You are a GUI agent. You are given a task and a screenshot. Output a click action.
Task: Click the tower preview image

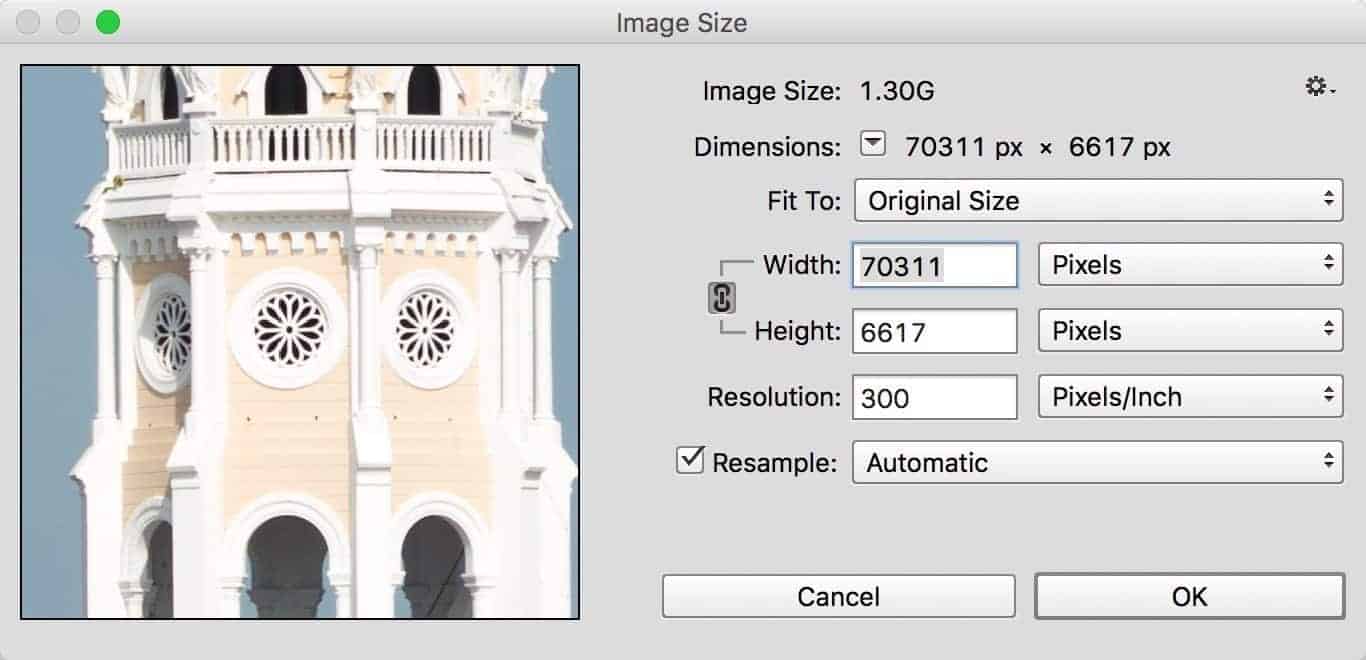(300, 342)
